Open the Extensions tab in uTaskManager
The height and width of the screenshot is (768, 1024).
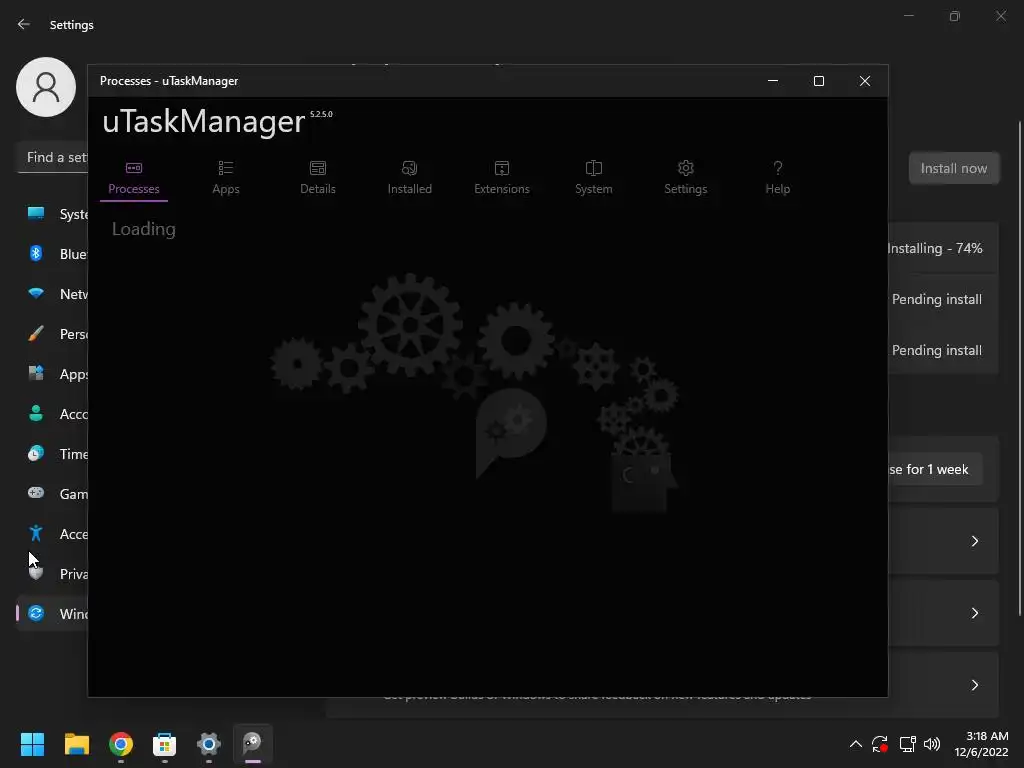[502, 178]
